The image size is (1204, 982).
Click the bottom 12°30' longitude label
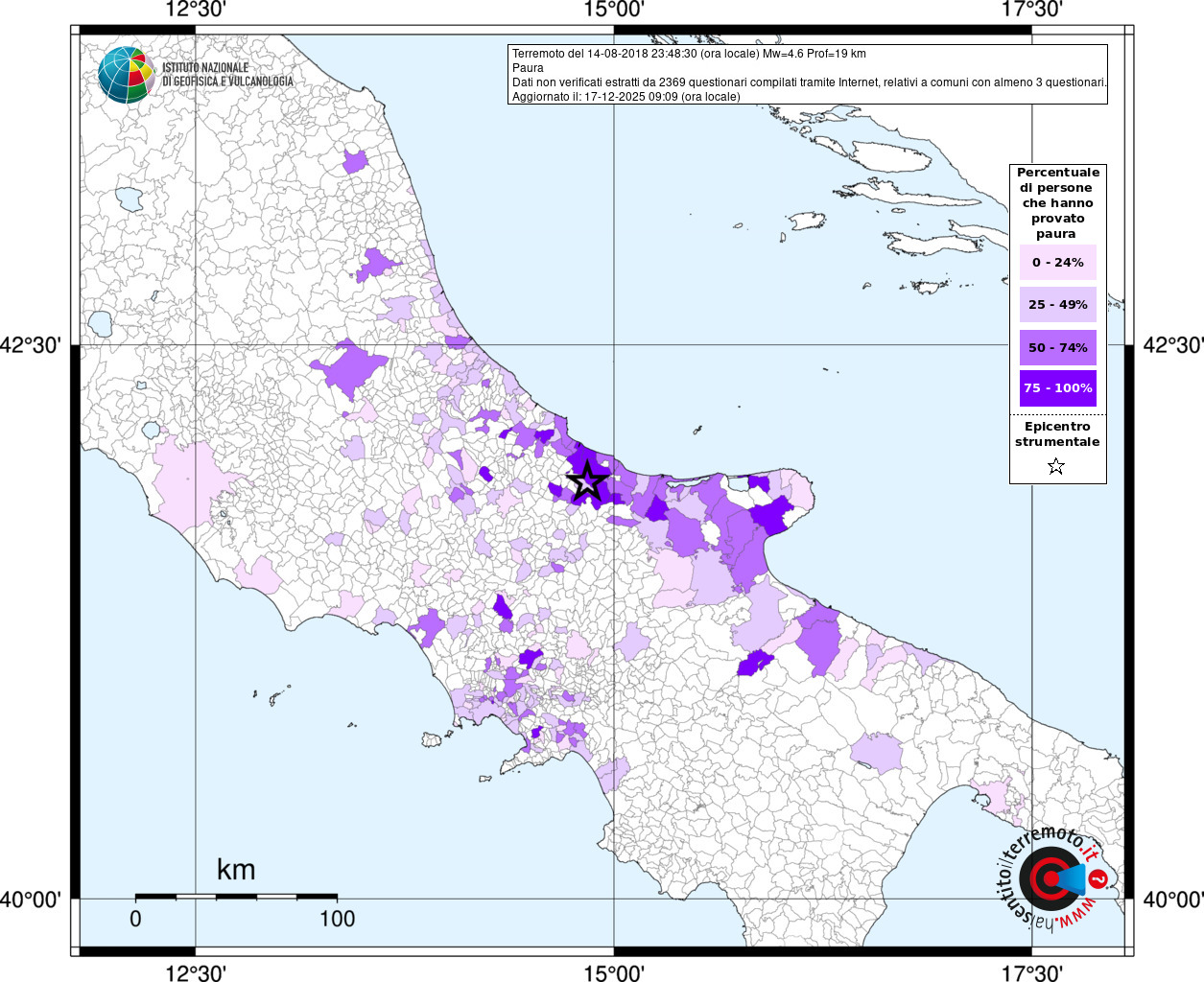(x=196, y=972)
